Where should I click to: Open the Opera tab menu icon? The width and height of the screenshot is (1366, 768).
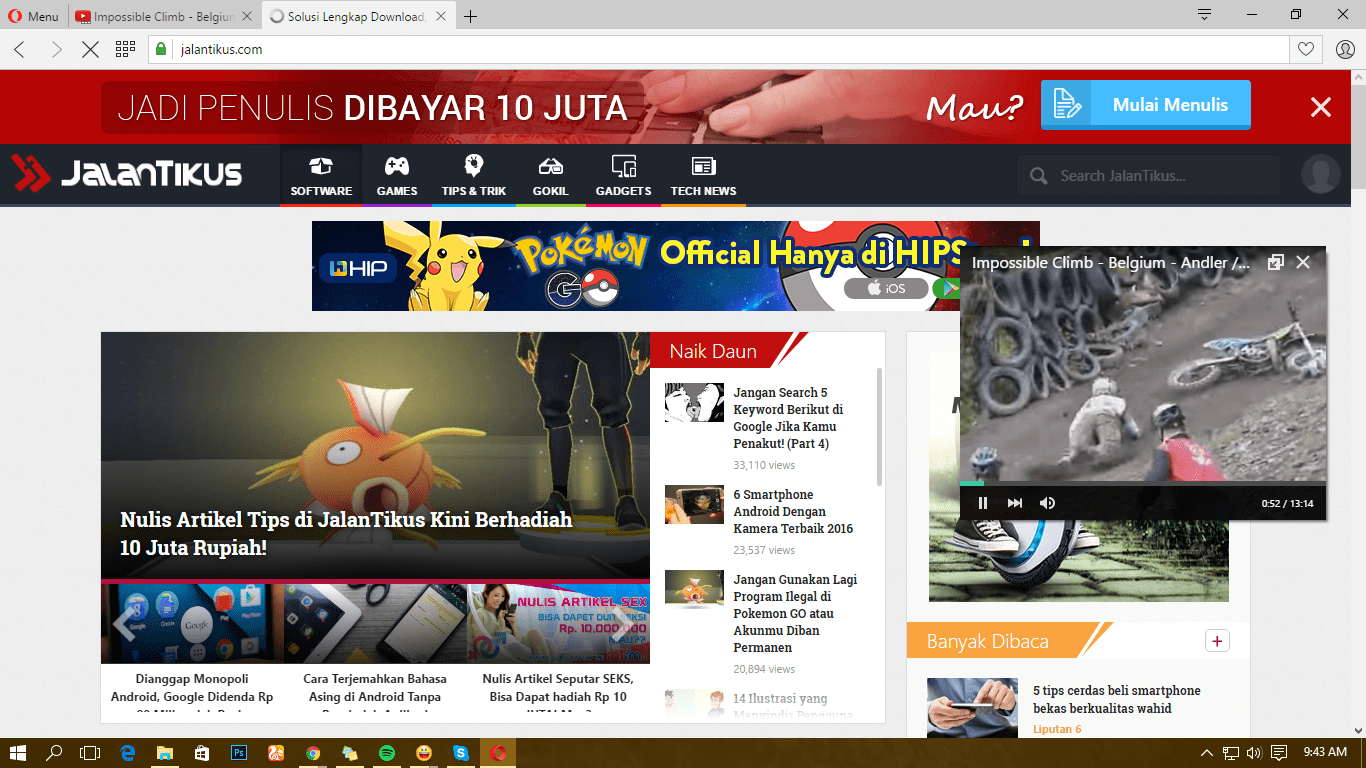pyautogui.click(x=1205, y=14)
